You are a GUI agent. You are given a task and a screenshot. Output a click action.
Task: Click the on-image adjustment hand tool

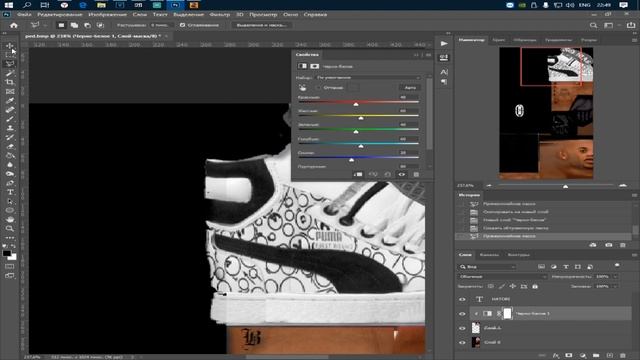tap(302, 87)
